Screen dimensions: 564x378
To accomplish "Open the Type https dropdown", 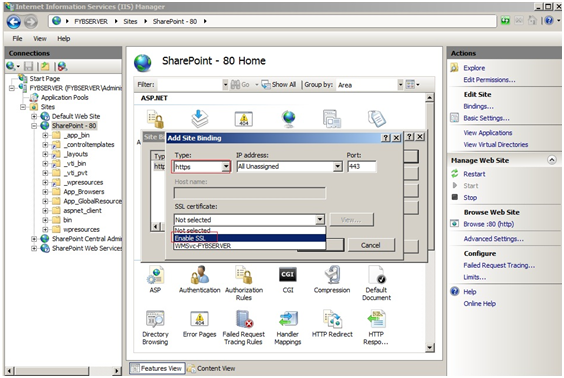I will (x=226, y=167).
